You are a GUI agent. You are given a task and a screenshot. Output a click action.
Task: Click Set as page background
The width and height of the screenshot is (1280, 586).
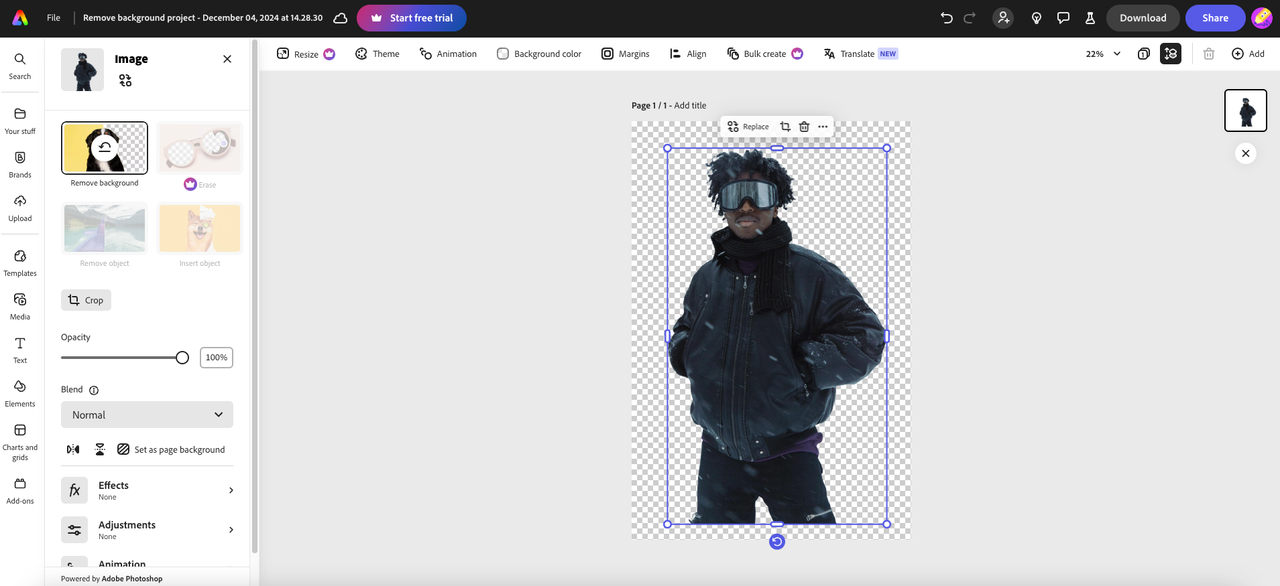(171, 449)
